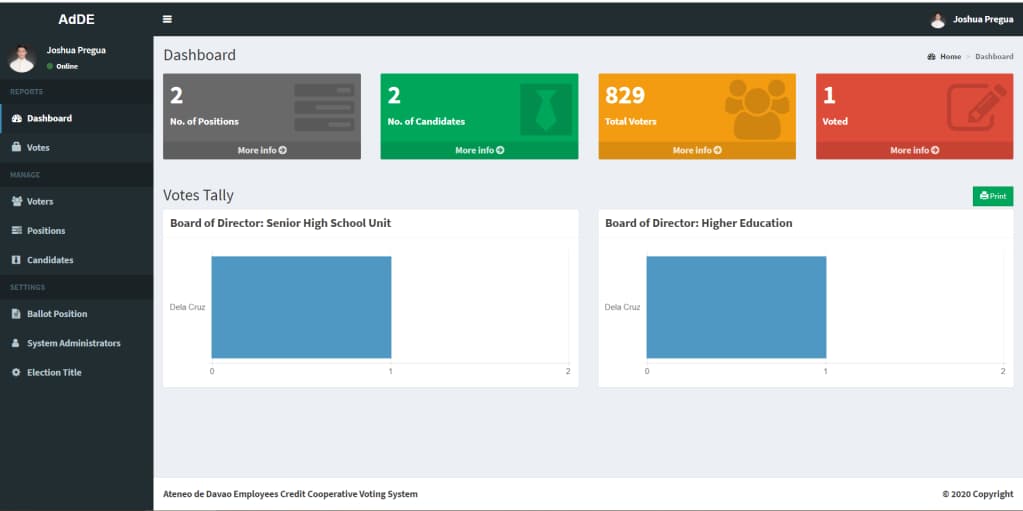The image size is (1023, 511).
Task: Click sidebar Joshua Pregua name
Action: (76, 50)
